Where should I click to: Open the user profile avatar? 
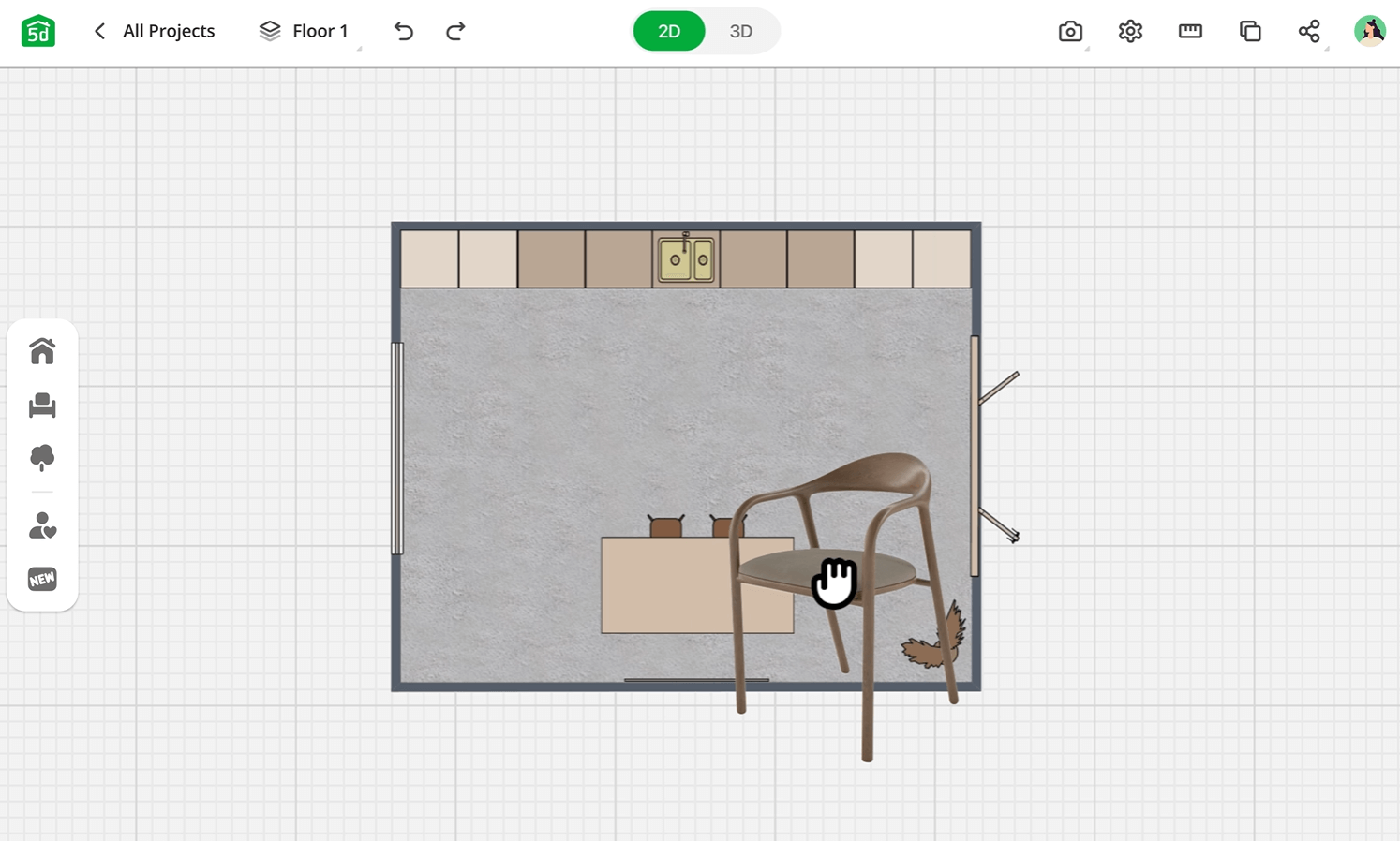1370,31
